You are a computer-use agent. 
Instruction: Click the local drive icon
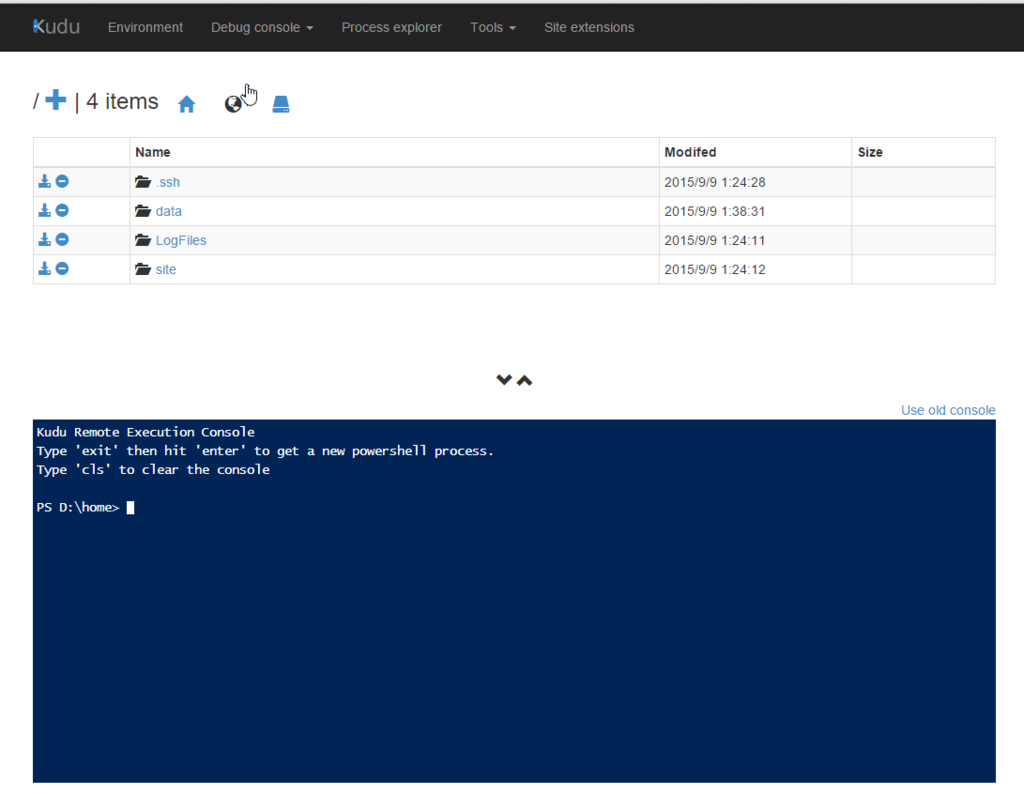tap(280, 103)
